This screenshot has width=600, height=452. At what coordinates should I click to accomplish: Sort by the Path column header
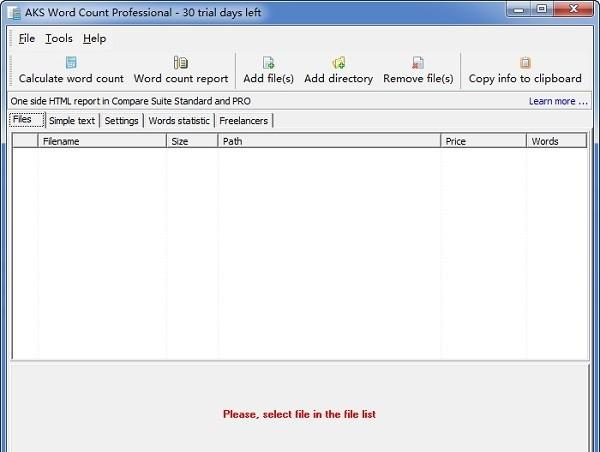(329, 141)
